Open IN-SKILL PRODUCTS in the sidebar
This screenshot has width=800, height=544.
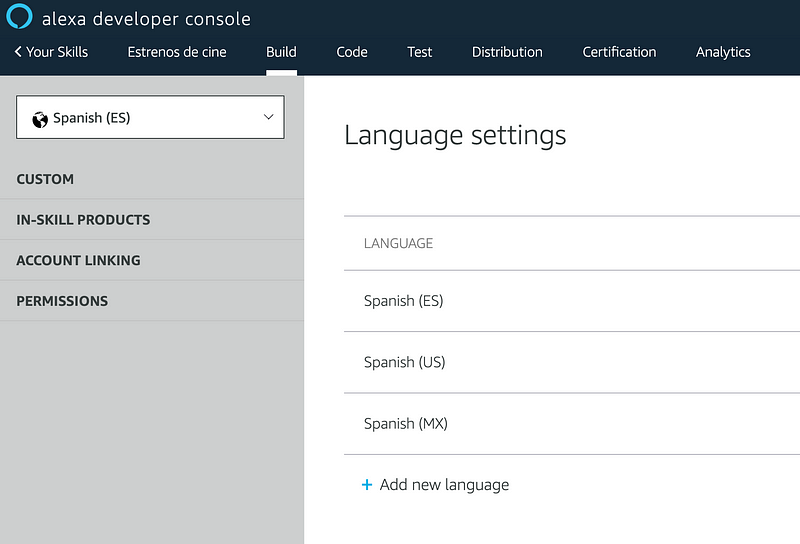[x=83, y=220]
